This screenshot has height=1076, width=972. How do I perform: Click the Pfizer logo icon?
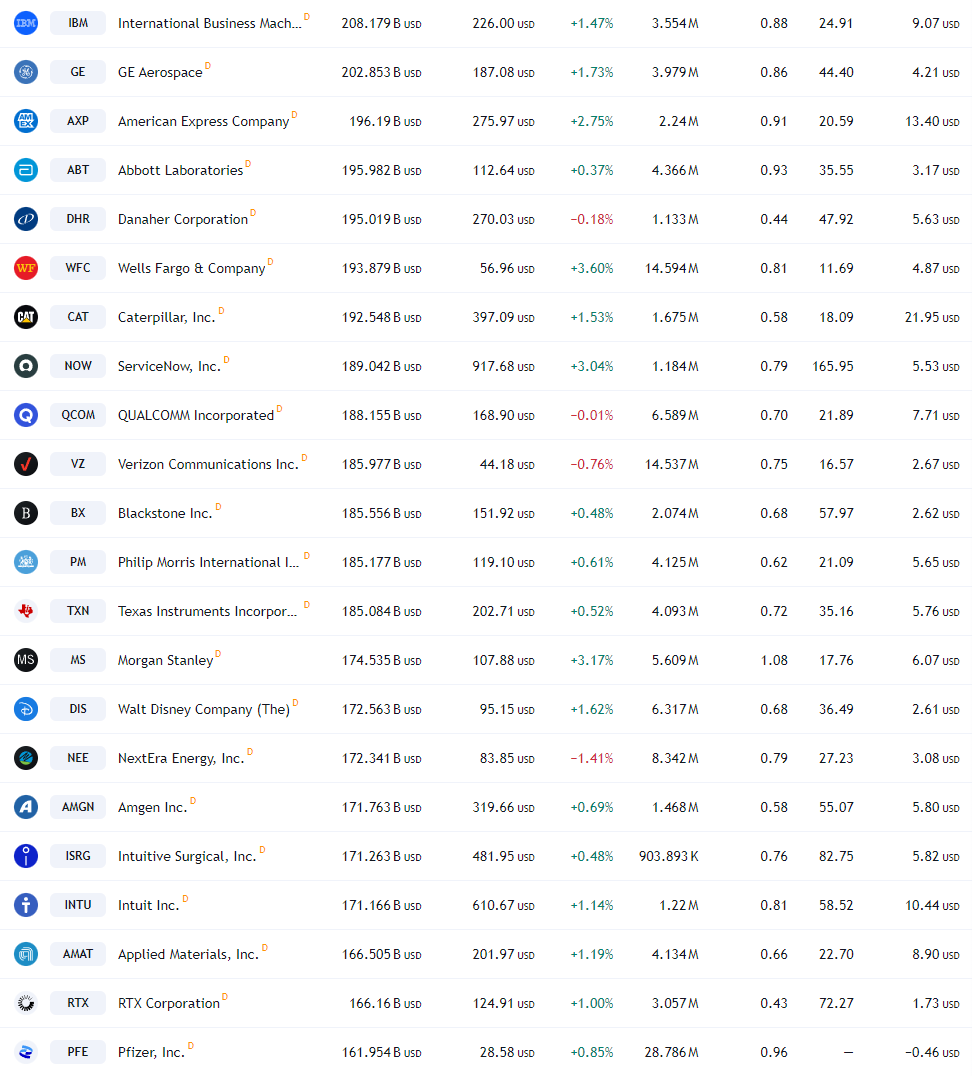click(26, 1052)
